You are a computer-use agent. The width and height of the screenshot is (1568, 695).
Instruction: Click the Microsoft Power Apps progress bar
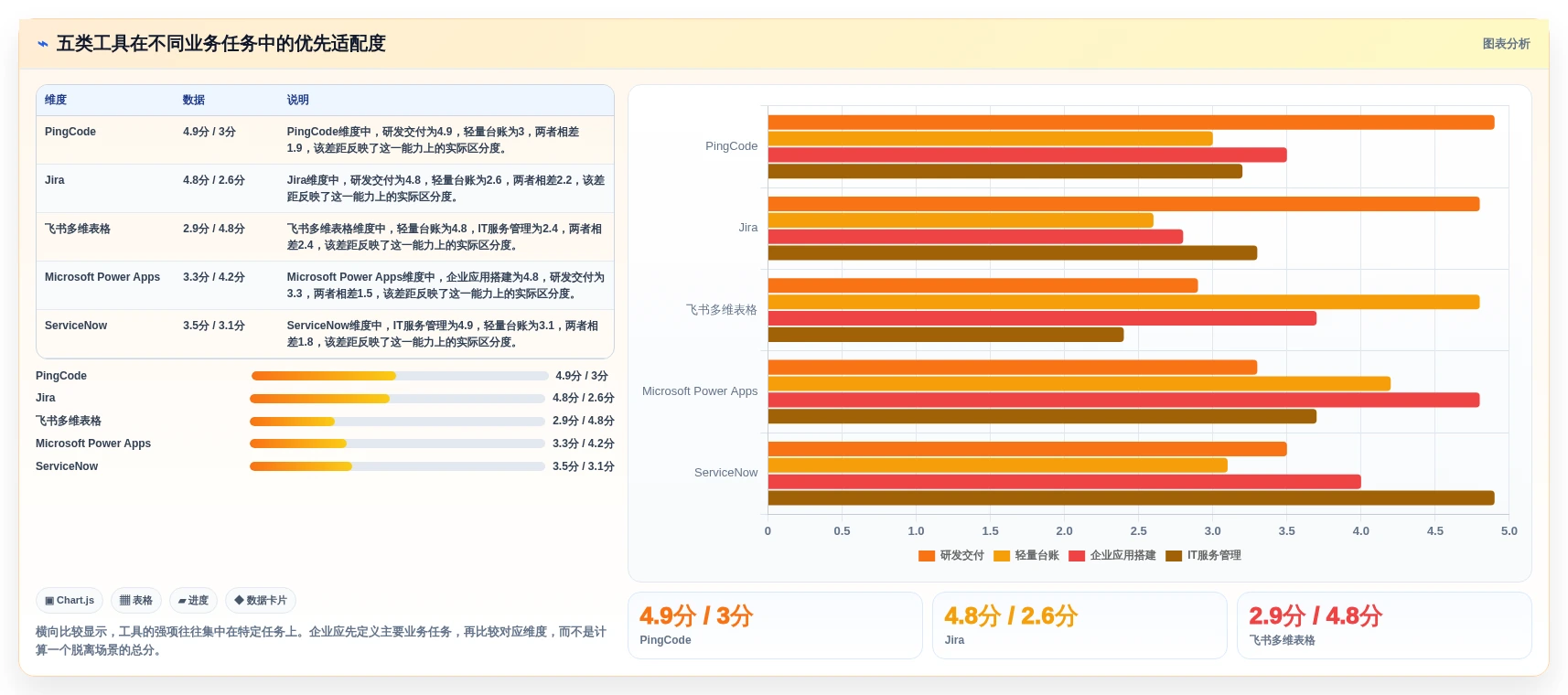(x=397, y=444)
